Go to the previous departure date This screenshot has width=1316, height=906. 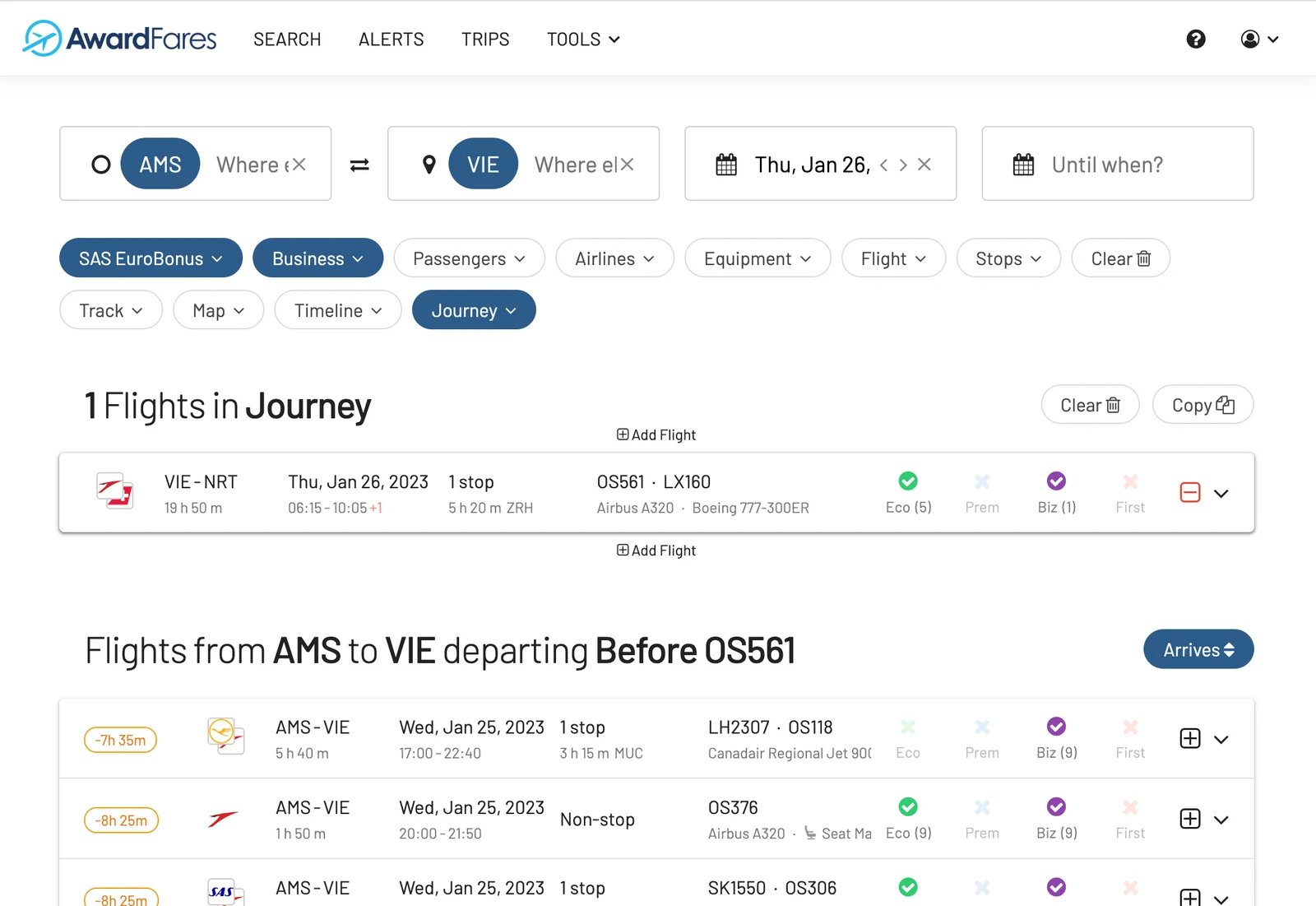(x=884, y=165)
